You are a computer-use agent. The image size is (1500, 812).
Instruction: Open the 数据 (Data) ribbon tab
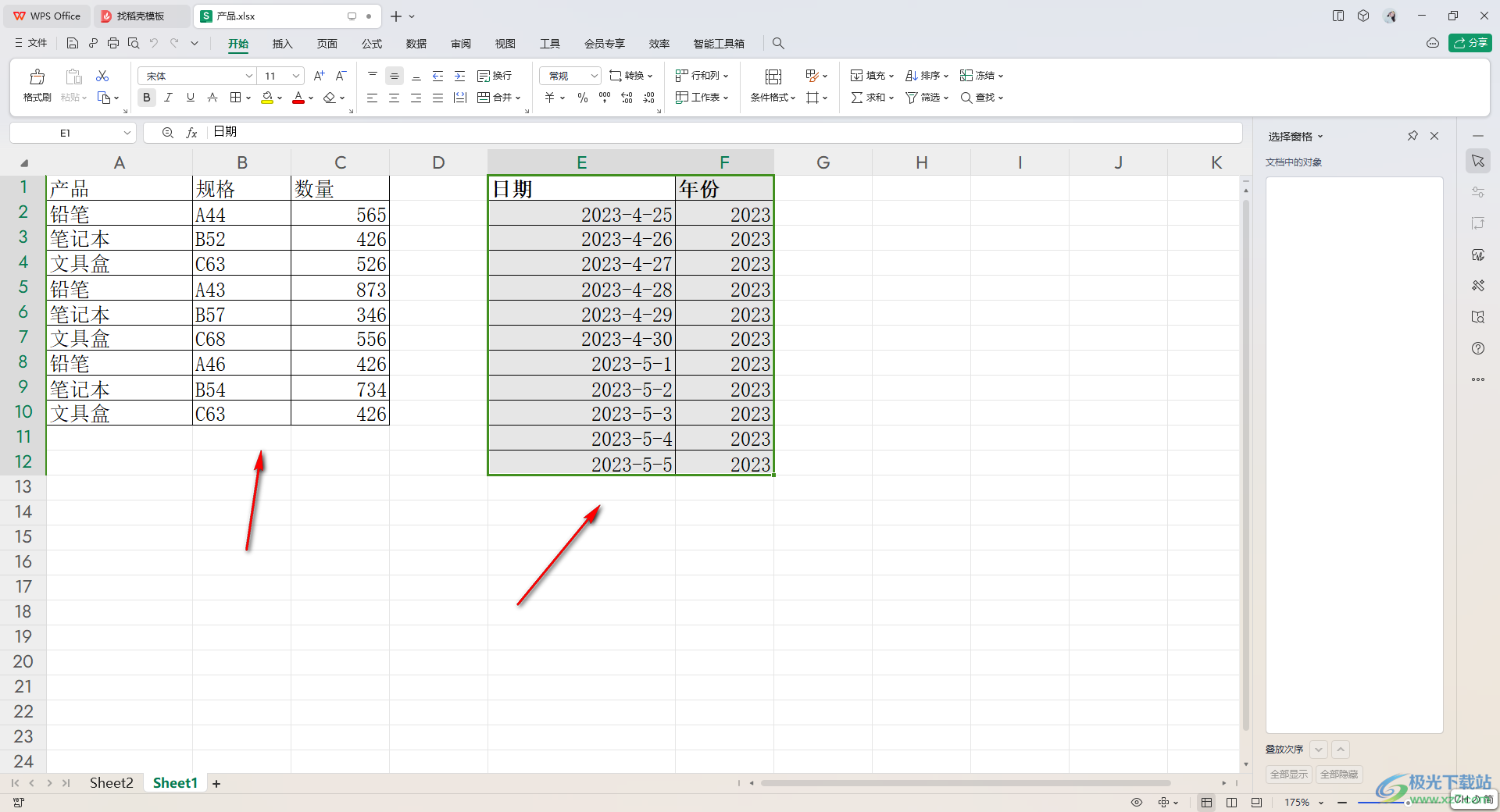coord(416,44)
